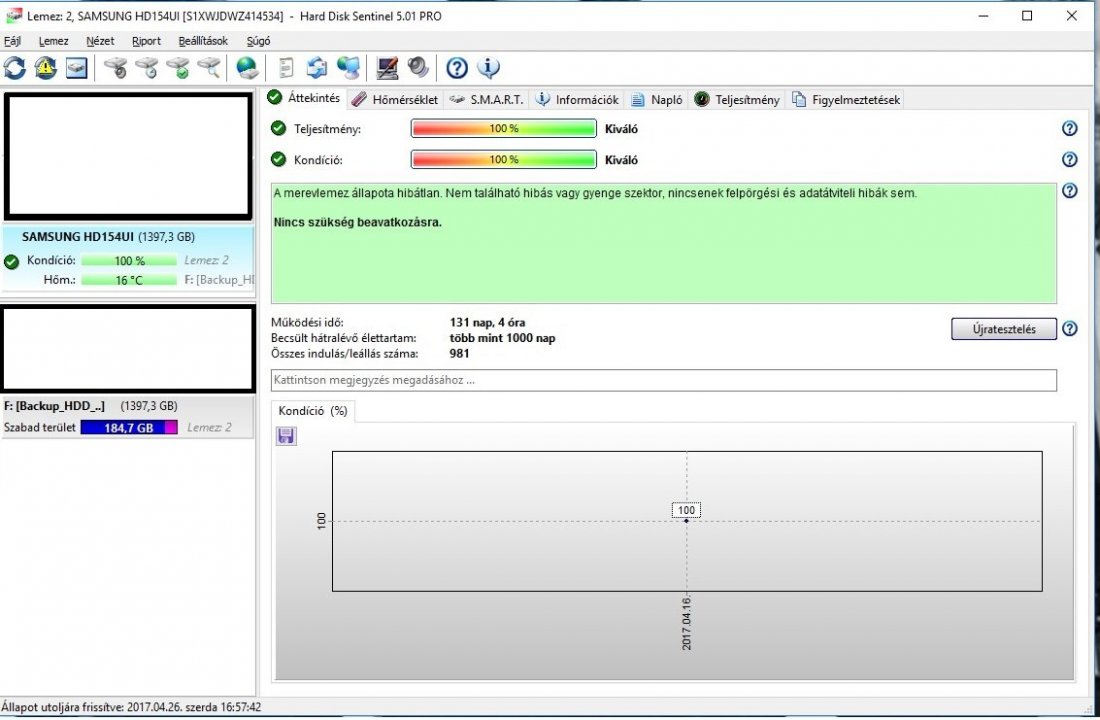Click the Teljesítmény 100 % progress bar

pos(504,128)
